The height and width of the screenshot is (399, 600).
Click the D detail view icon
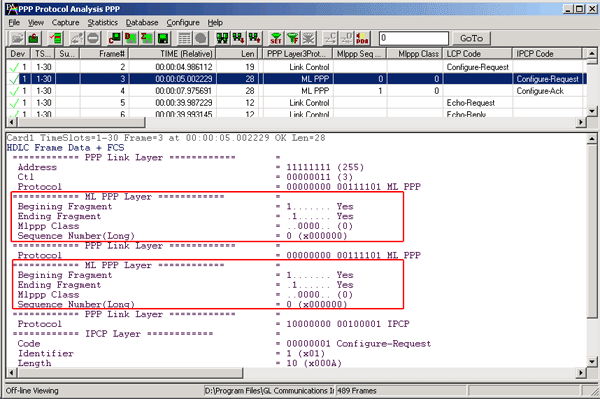tap(131, 38)
